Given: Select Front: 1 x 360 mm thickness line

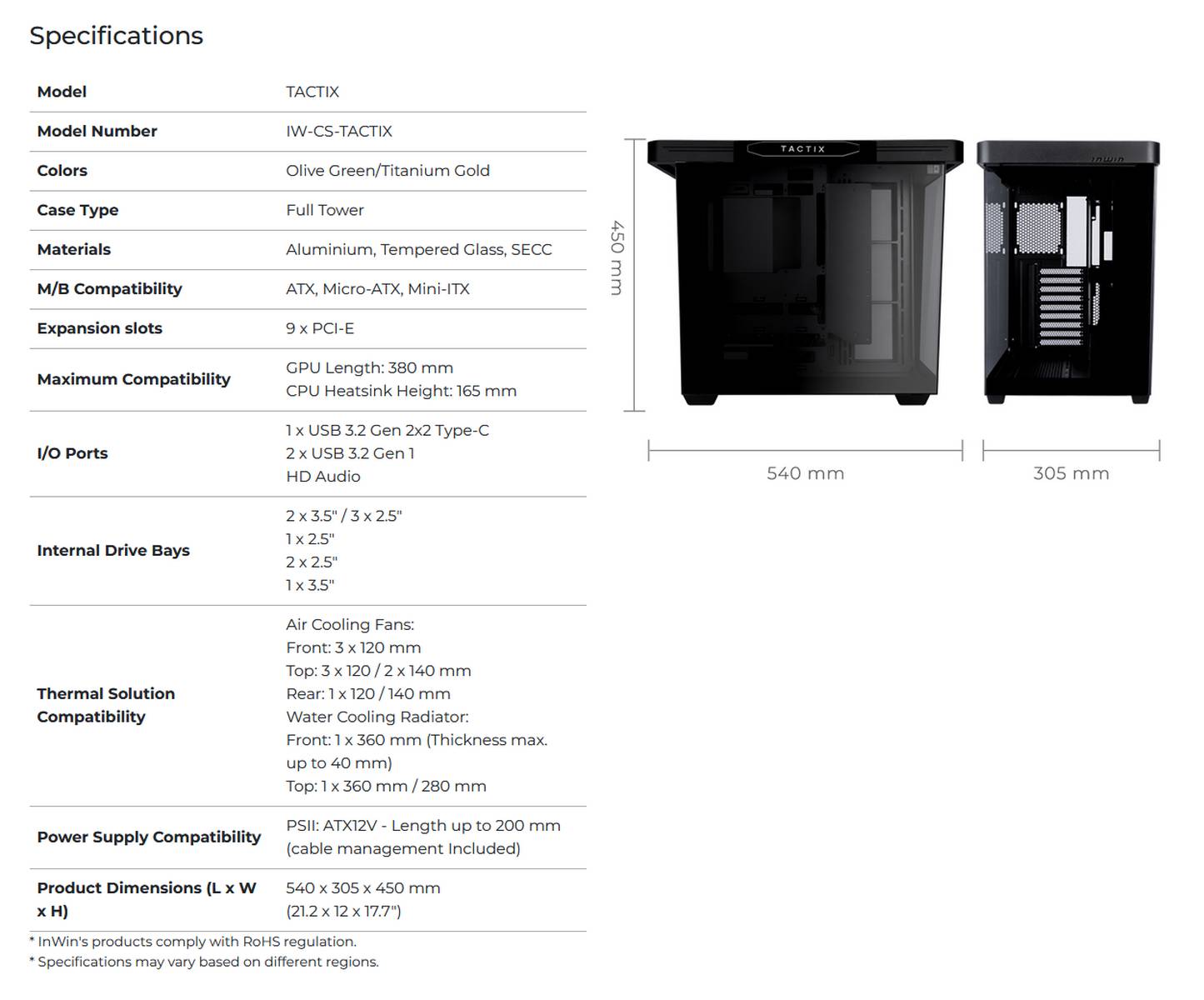Looking at the screenshot, I should pyautogui.click(x=417, y=752).
